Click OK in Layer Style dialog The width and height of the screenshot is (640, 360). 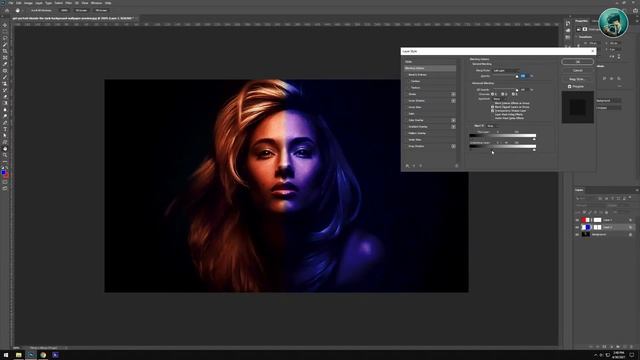pyautogui.click(x=578, y=62)
